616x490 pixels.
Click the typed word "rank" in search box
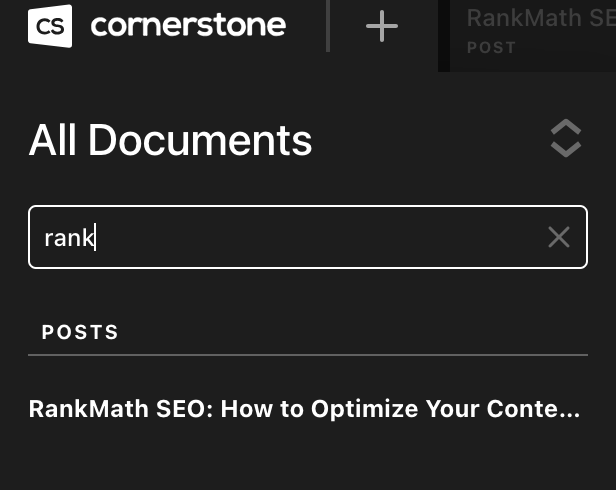[68, 238]
